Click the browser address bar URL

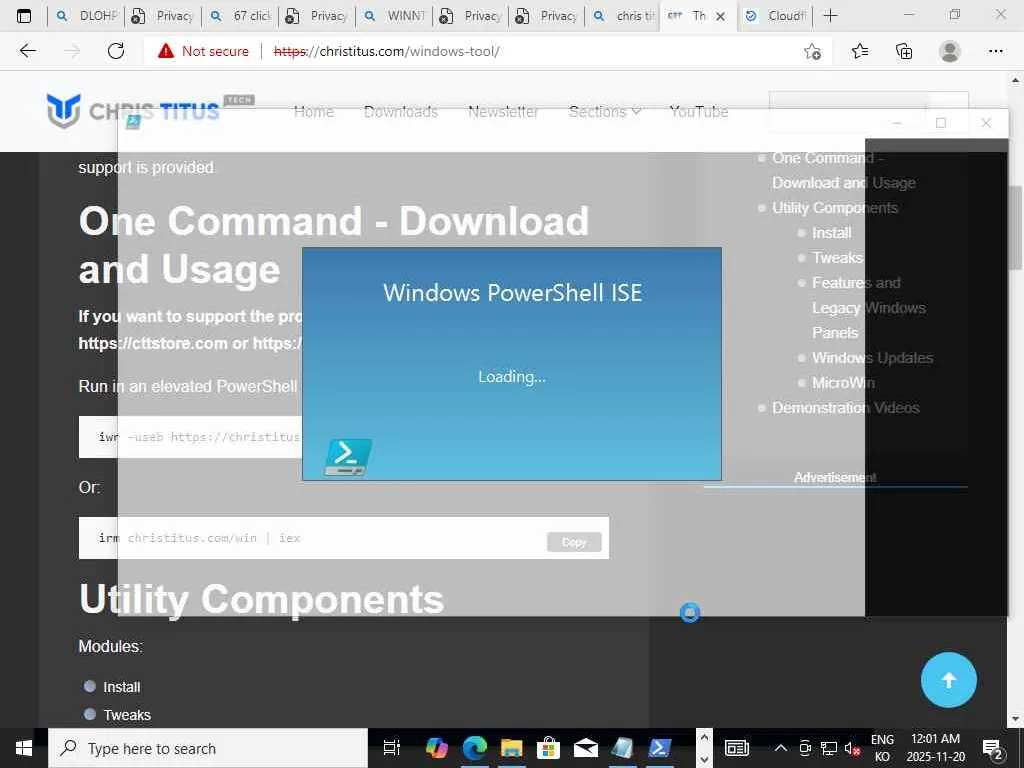pyautogui.click(x=387, y=51)
